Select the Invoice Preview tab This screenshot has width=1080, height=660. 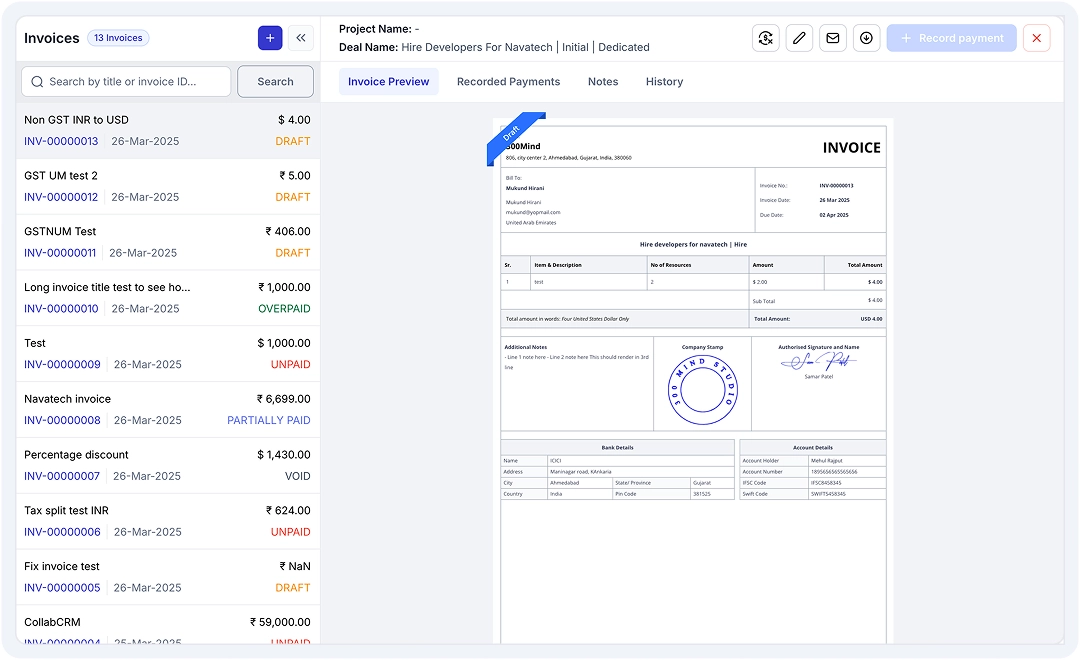pos(388,82)
